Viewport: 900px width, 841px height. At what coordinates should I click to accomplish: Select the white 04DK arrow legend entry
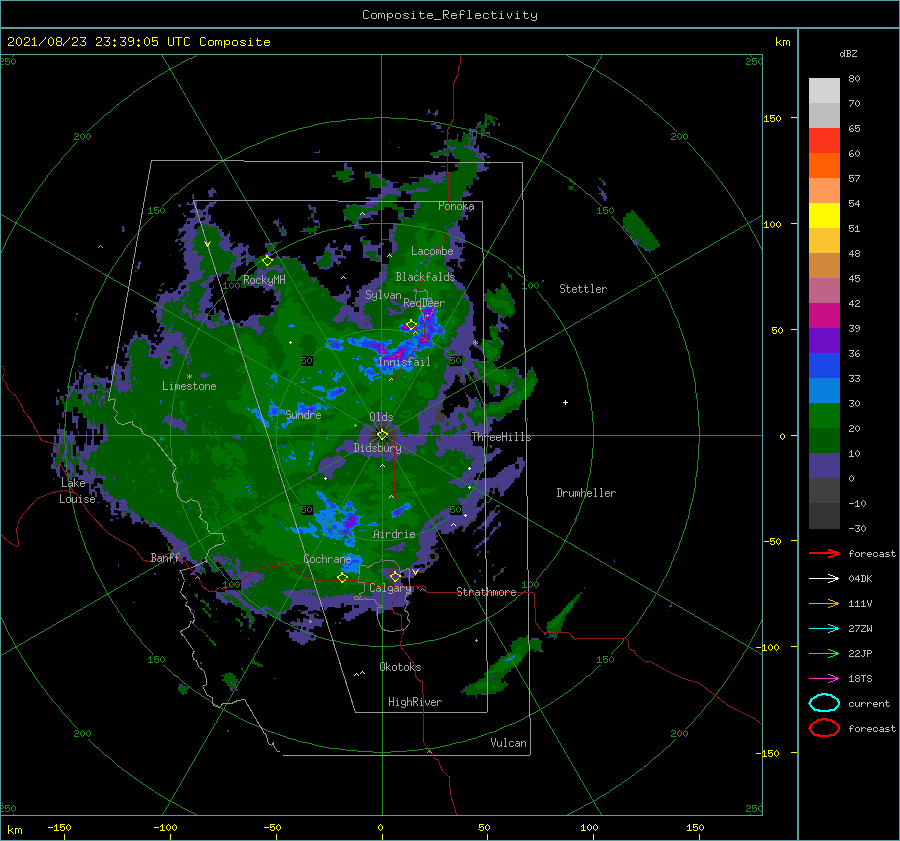(x=824, y=578)
